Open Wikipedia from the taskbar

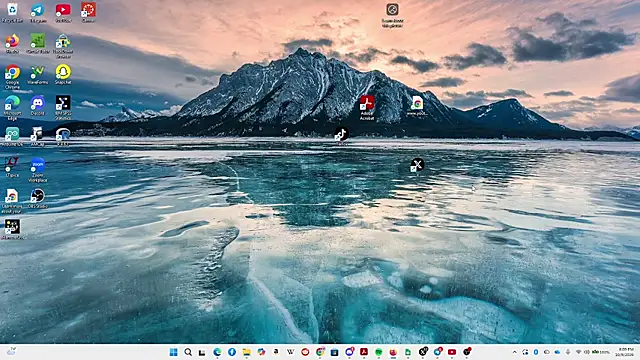click(x=291, y=352)
